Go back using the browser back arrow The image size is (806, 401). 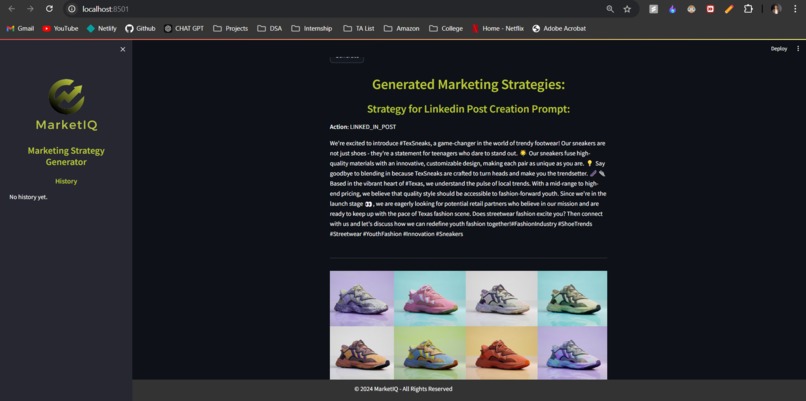point(12,9)
